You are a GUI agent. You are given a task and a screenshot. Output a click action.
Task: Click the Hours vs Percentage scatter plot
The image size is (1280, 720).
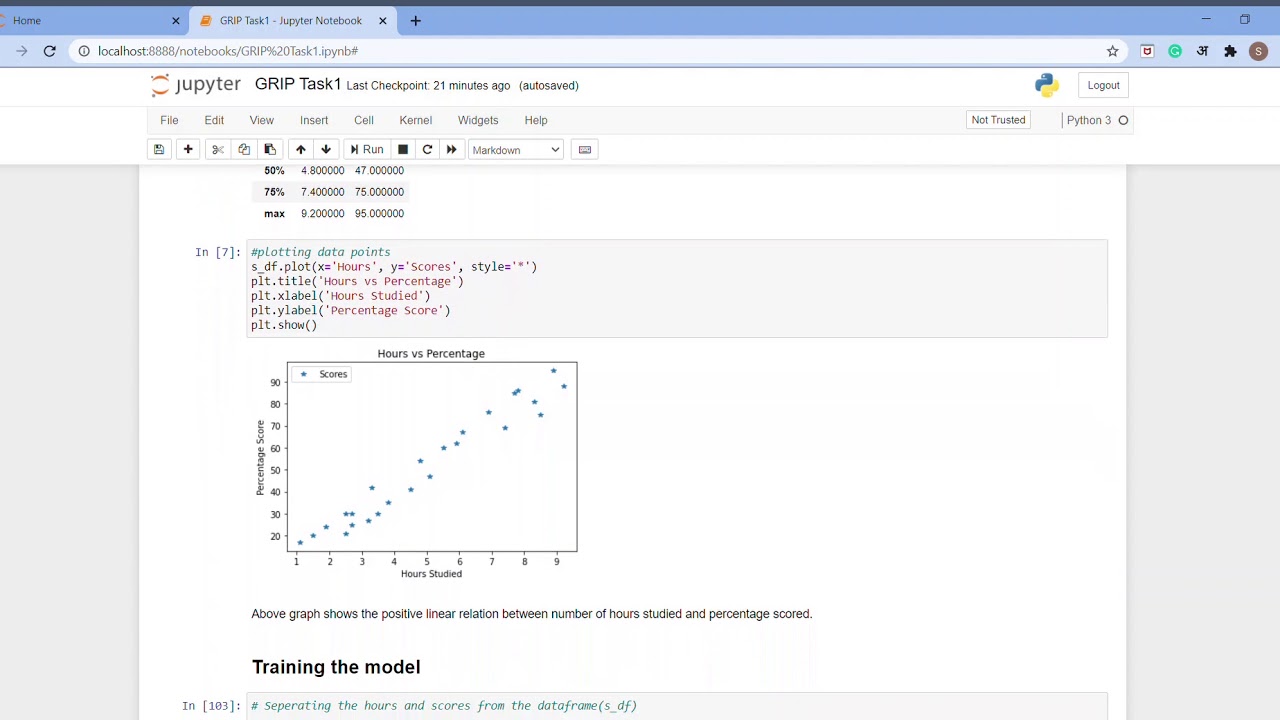[x=417, y=463]
